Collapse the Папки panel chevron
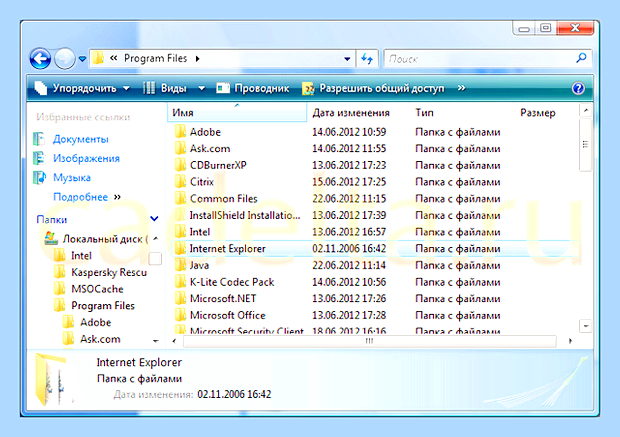 [155, 219]
